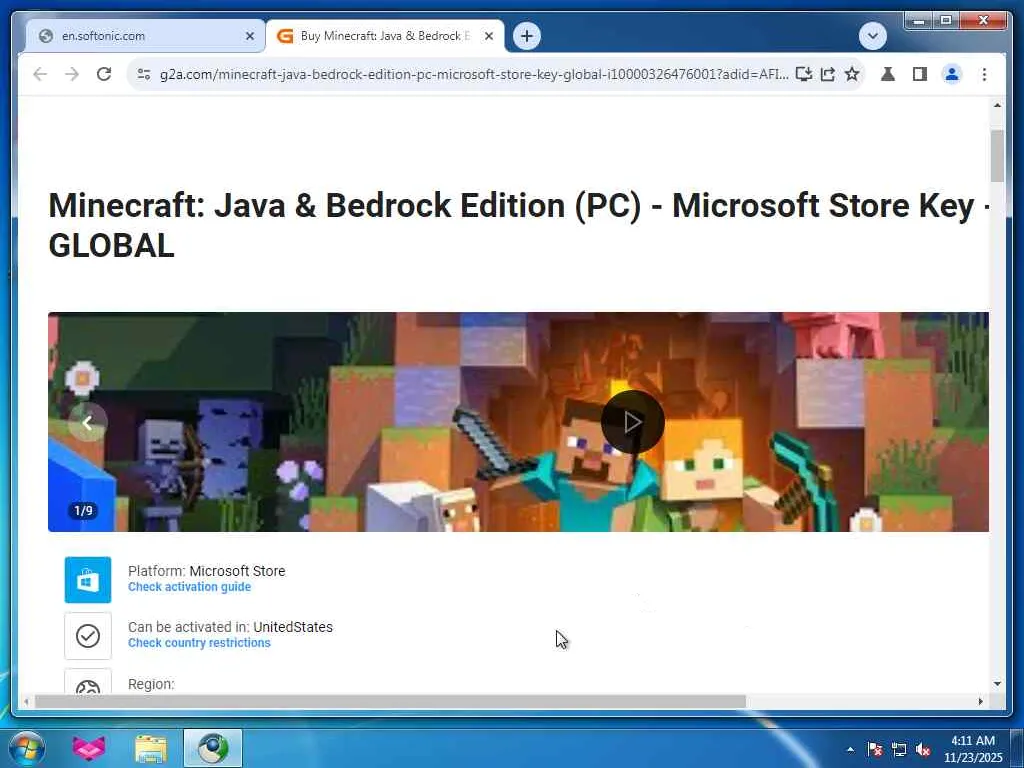
Task: Click the browser taskbar button
Action: point(213,748)
